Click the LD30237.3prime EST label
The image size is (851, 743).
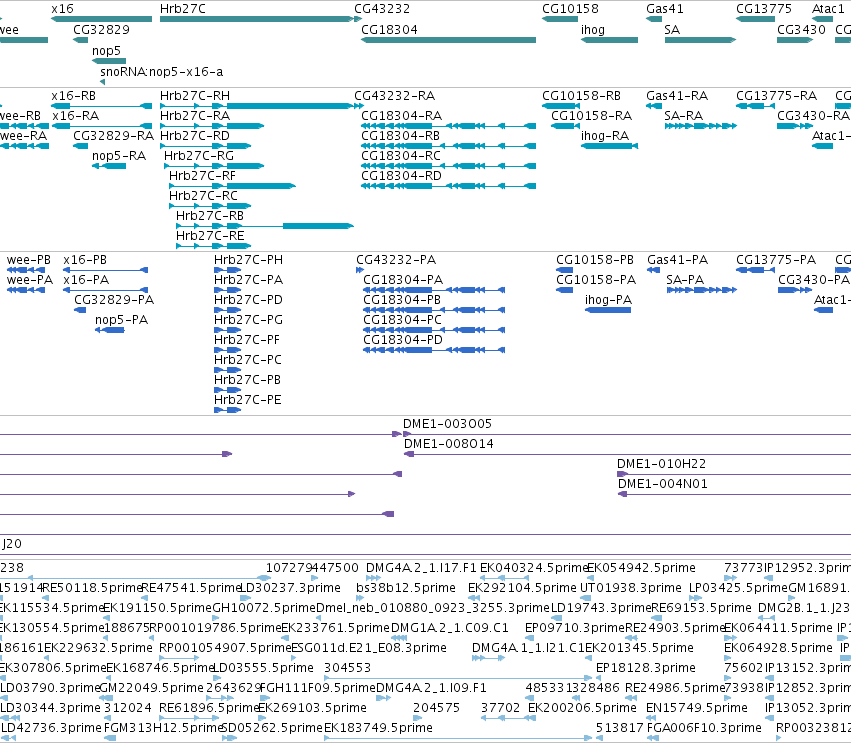(290, 588)
